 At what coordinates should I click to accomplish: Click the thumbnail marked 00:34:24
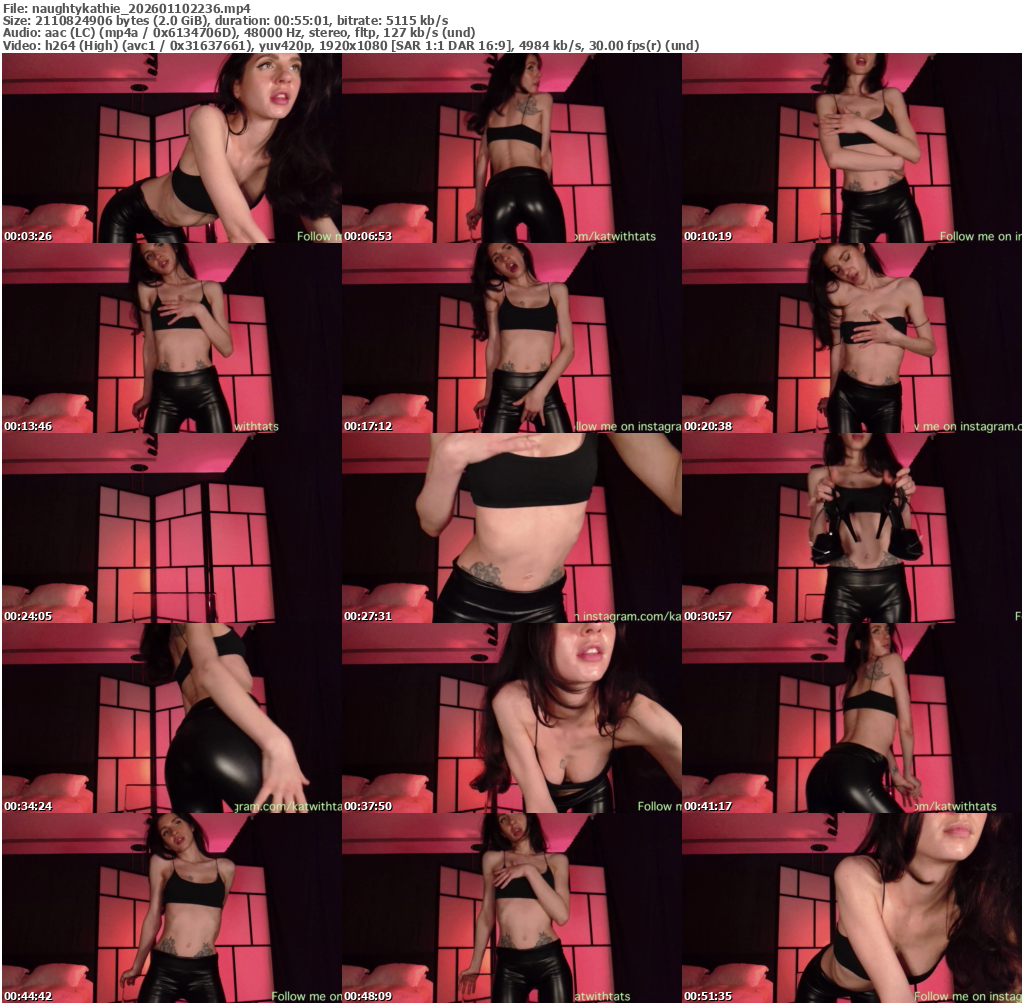click(x=171, y=718)
